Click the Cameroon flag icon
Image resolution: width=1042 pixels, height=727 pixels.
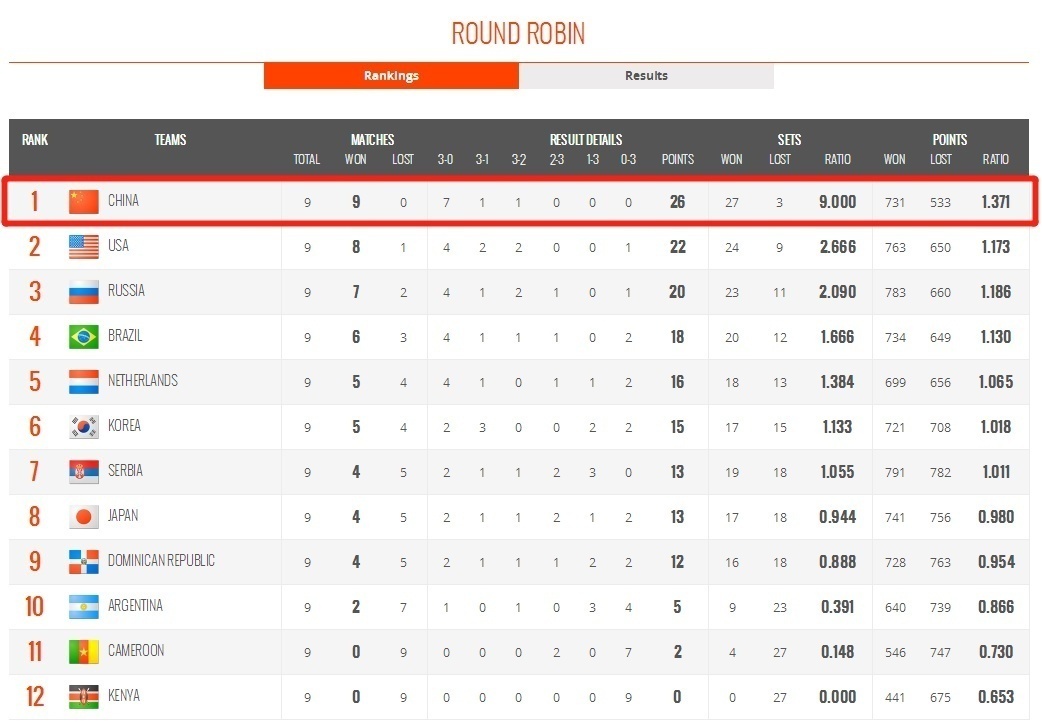point(84,652)
